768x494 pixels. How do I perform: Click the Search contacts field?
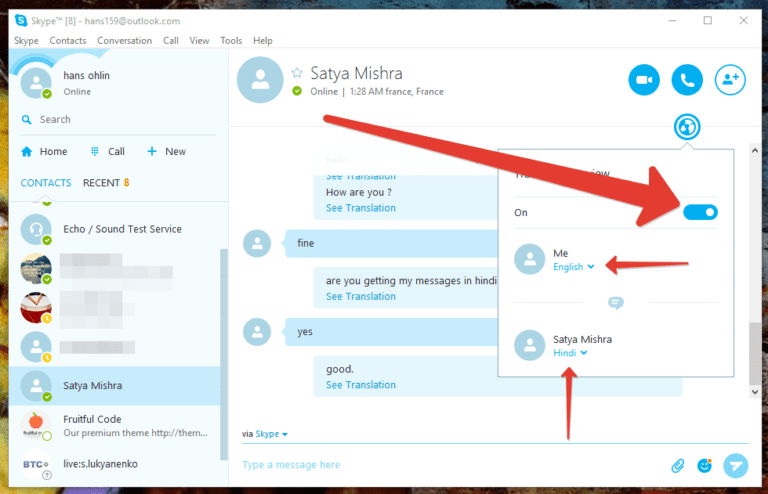tap(118, 119)
